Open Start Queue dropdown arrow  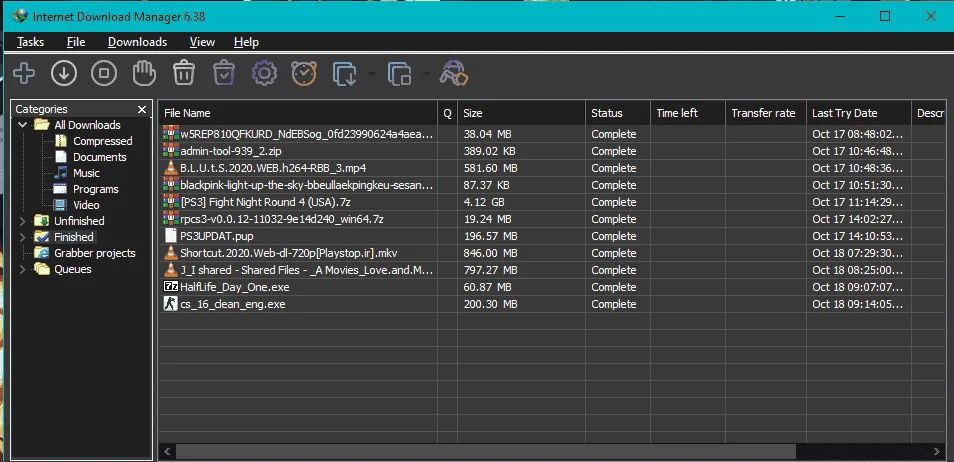(371, 74)
